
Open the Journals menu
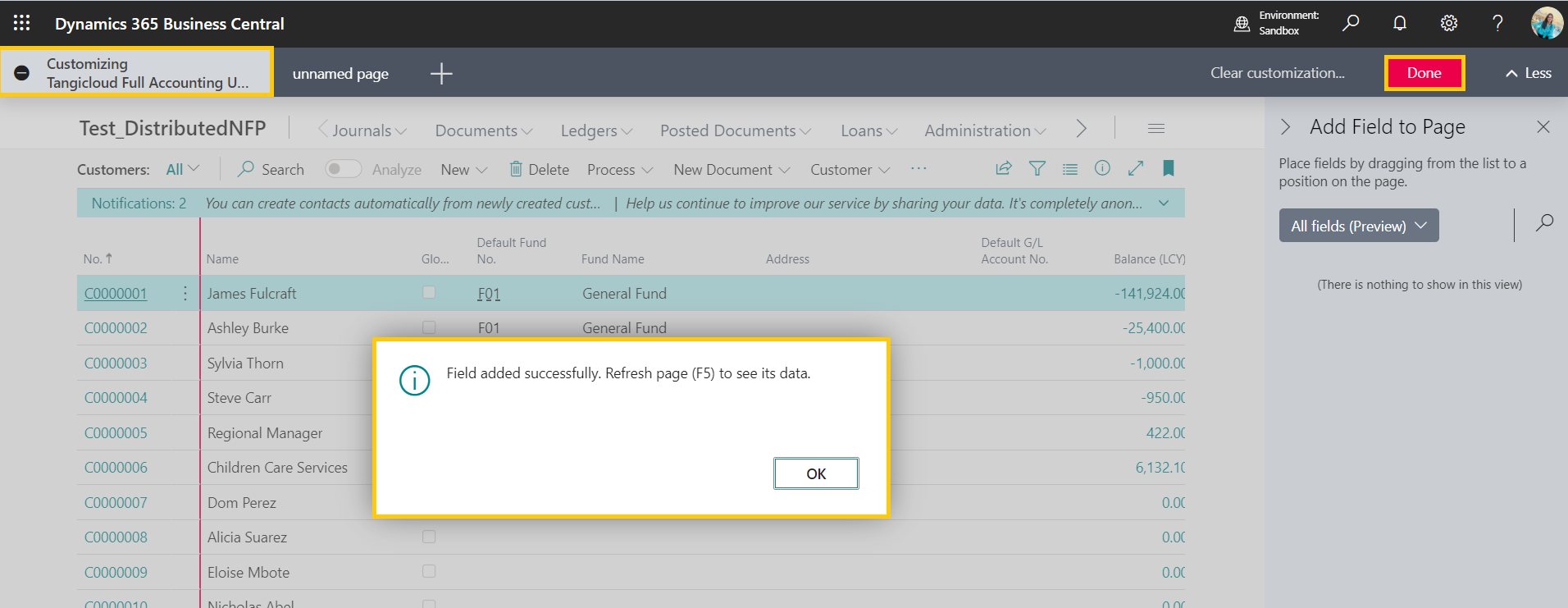pyautogui.click(x=369, y=130)
